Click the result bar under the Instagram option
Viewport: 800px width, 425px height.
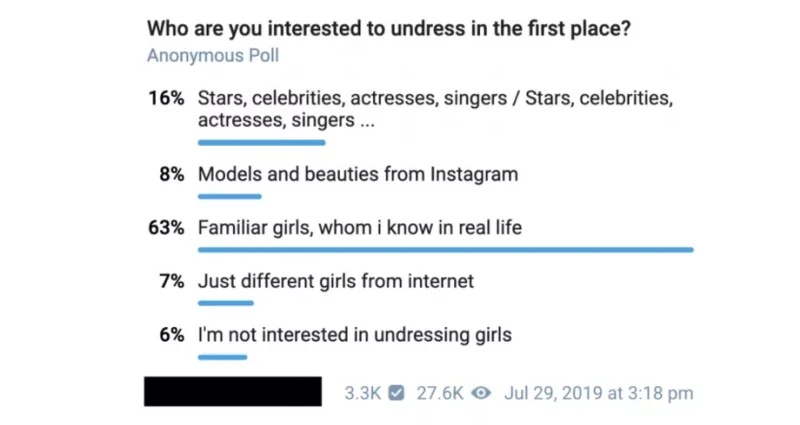point(230,196)
